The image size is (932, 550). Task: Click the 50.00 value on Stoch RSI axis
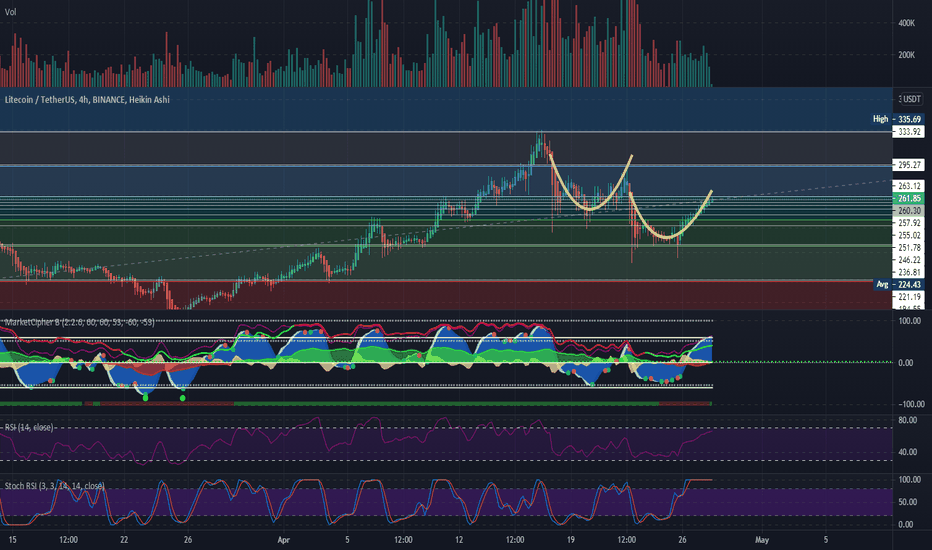906,502
